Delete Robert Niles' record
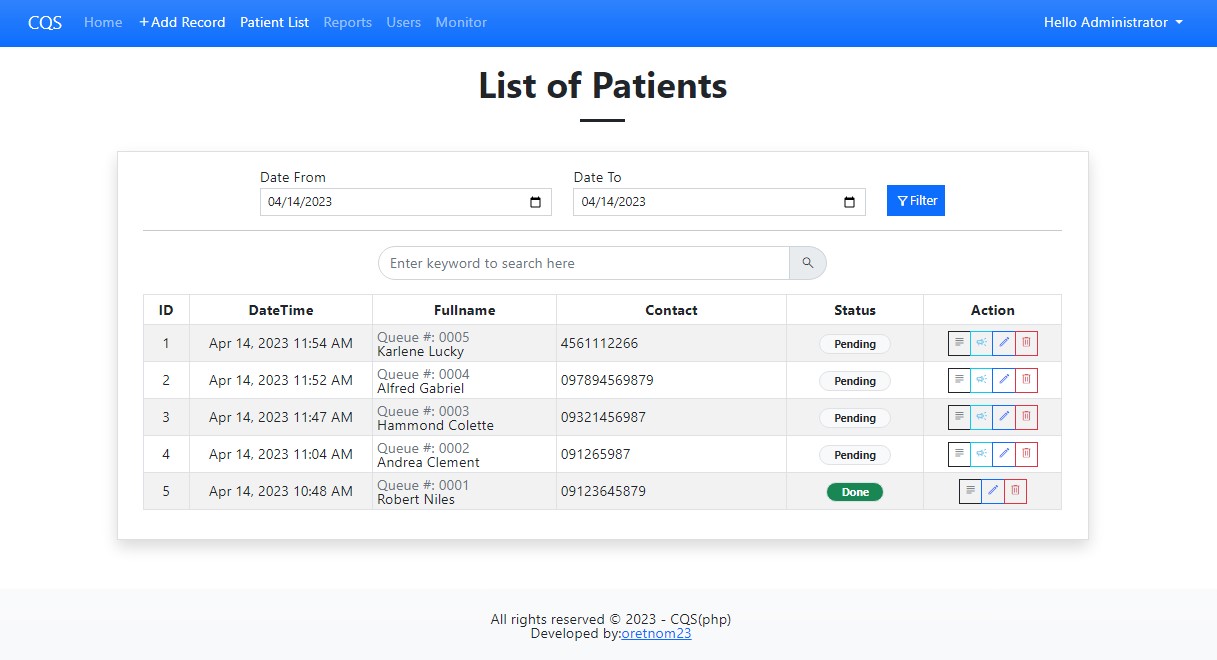The height and width of the screenshot is (660, 1217). click(1015, 491)
